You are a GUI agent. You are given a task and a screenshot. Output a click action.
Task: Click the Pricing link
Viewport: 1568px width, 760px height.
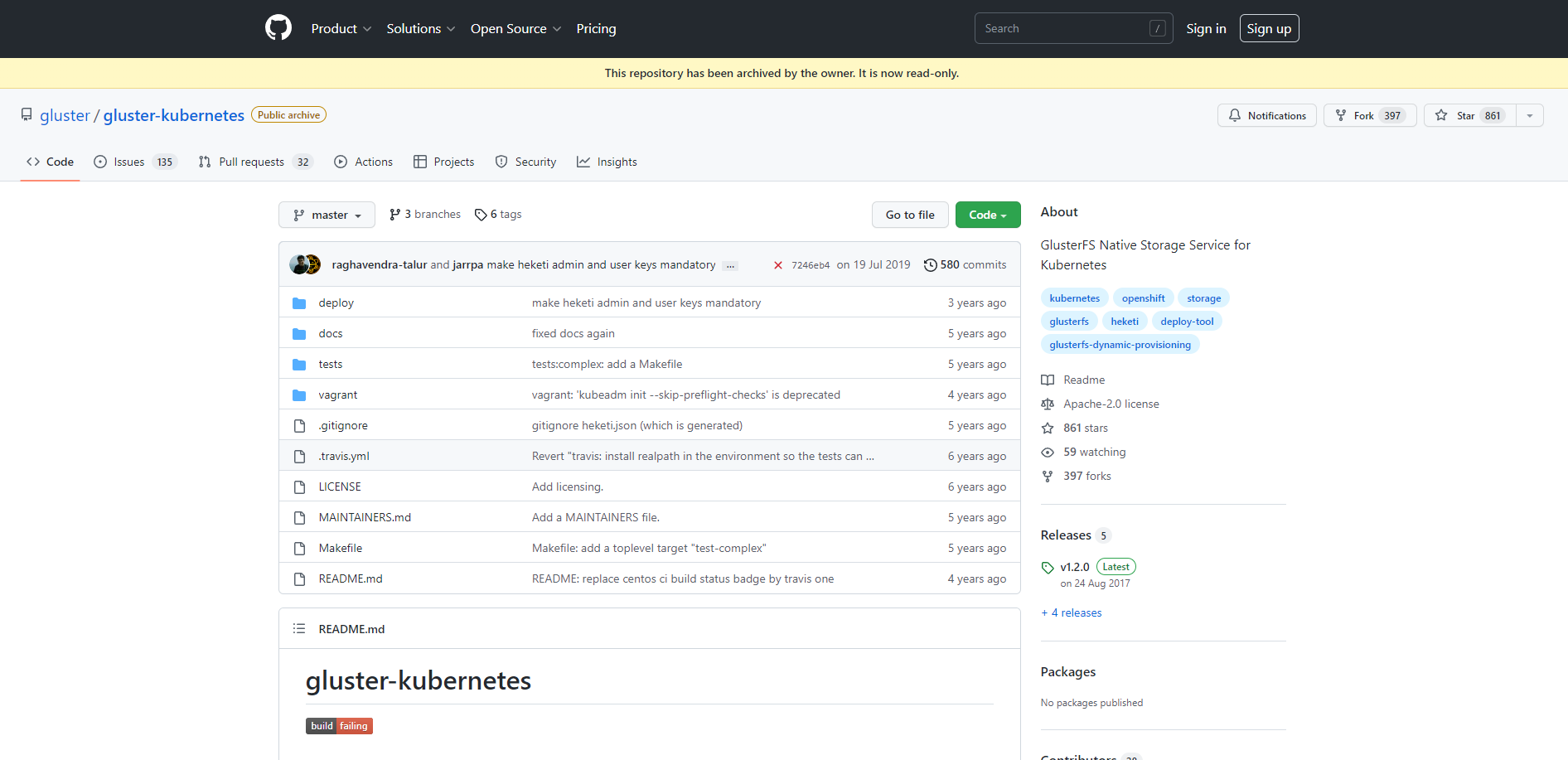tap(597, 28)
